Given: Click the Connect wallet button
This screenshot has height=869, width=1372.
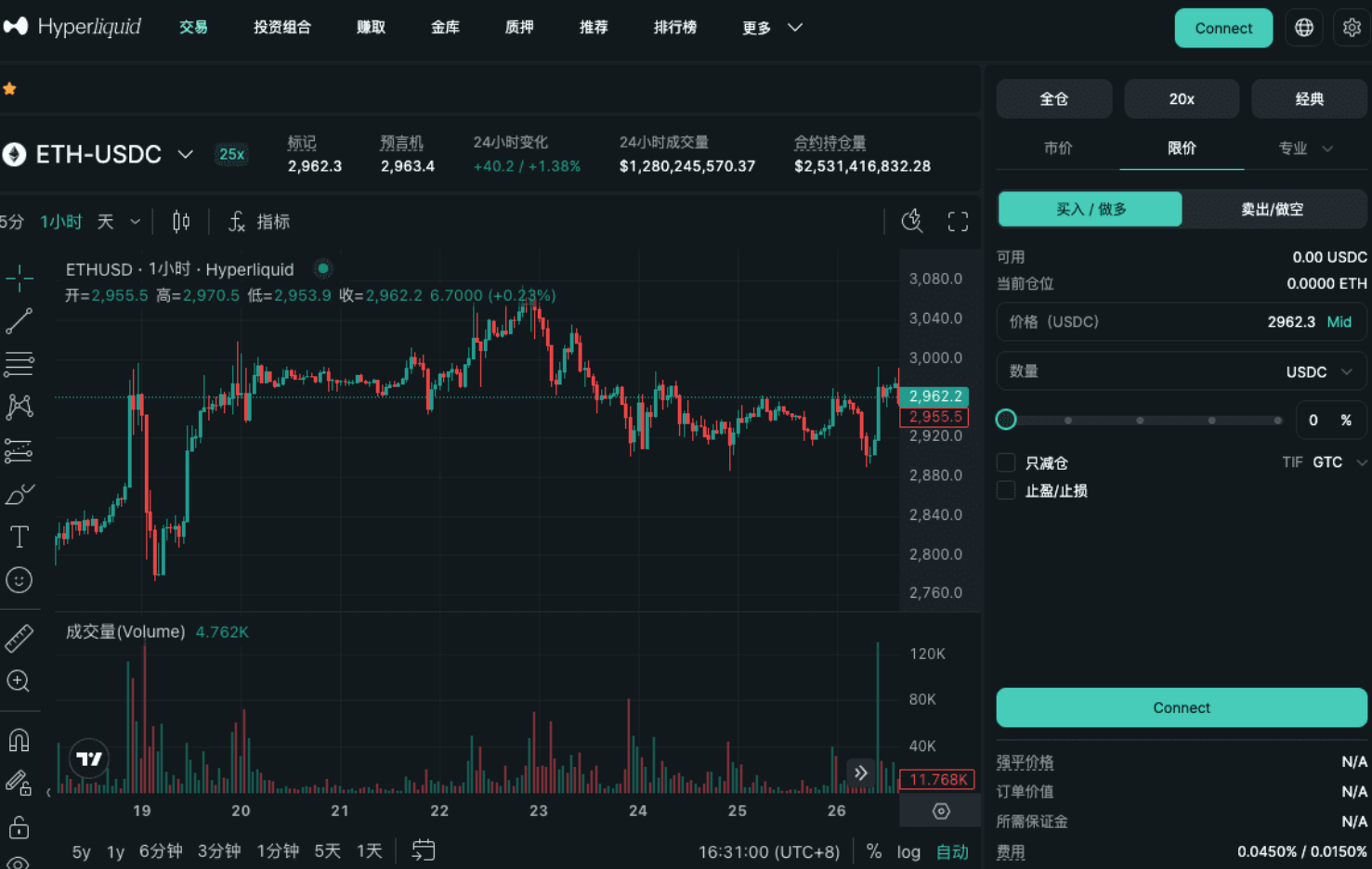Looking at the screenshot, I should (x=1222, y=28).
